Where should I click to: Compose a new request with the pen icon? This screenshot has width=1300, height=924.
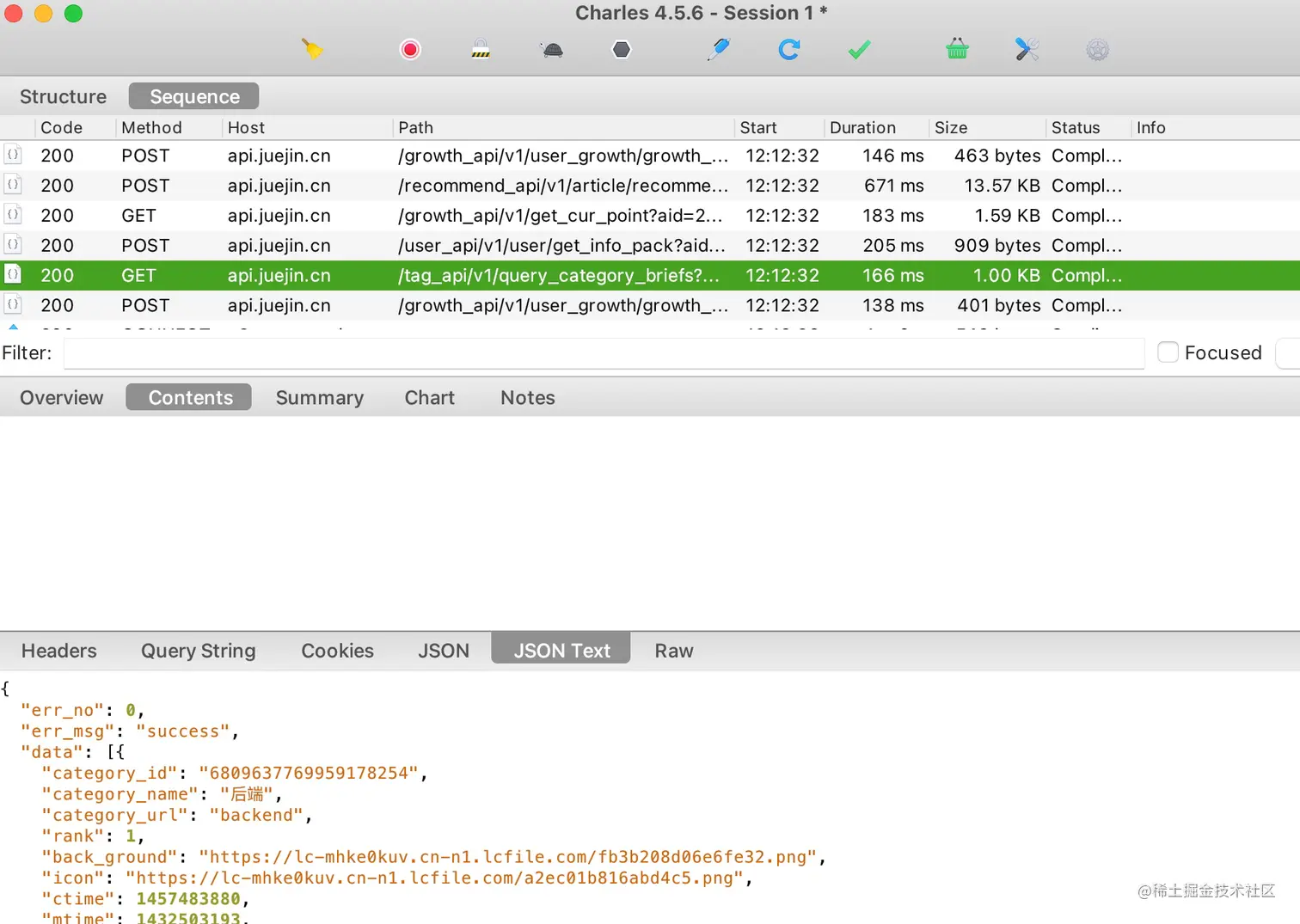[x=718, y=49]
